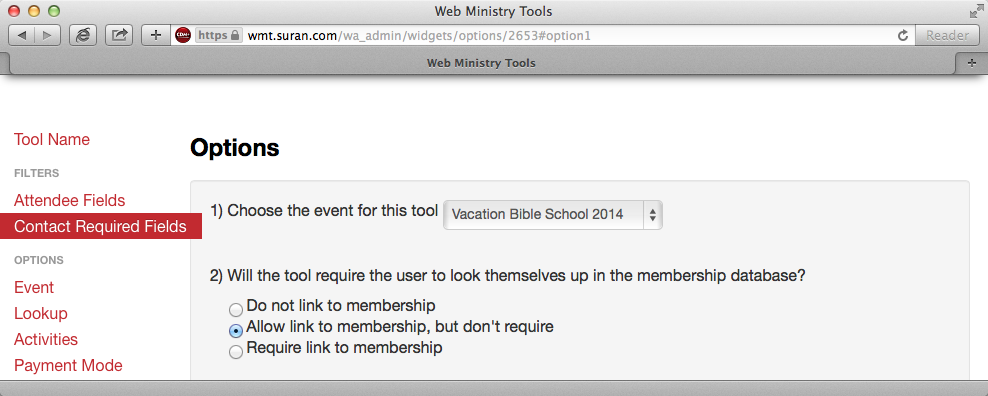This screenshot has width=988, height=396.
Task: Open the Contact Required Fields sidebar item
Action: tap(100, 226)
